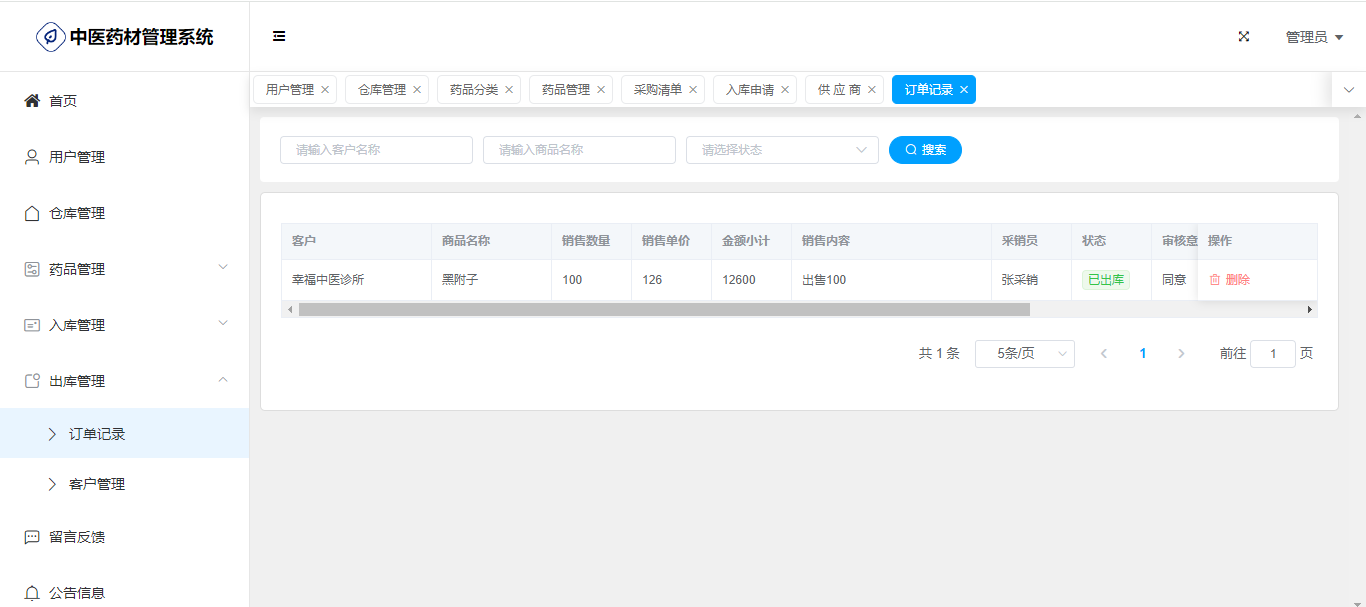Image resolution: width=1366 pixels, height=607 pixels.
Task: Open the 5条/页 page size dropdown
Action: [1024, 354]
